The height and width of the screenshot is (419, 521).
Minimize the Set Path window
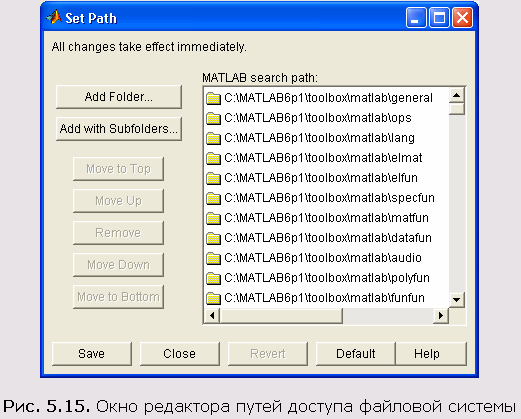pos(416,18)
